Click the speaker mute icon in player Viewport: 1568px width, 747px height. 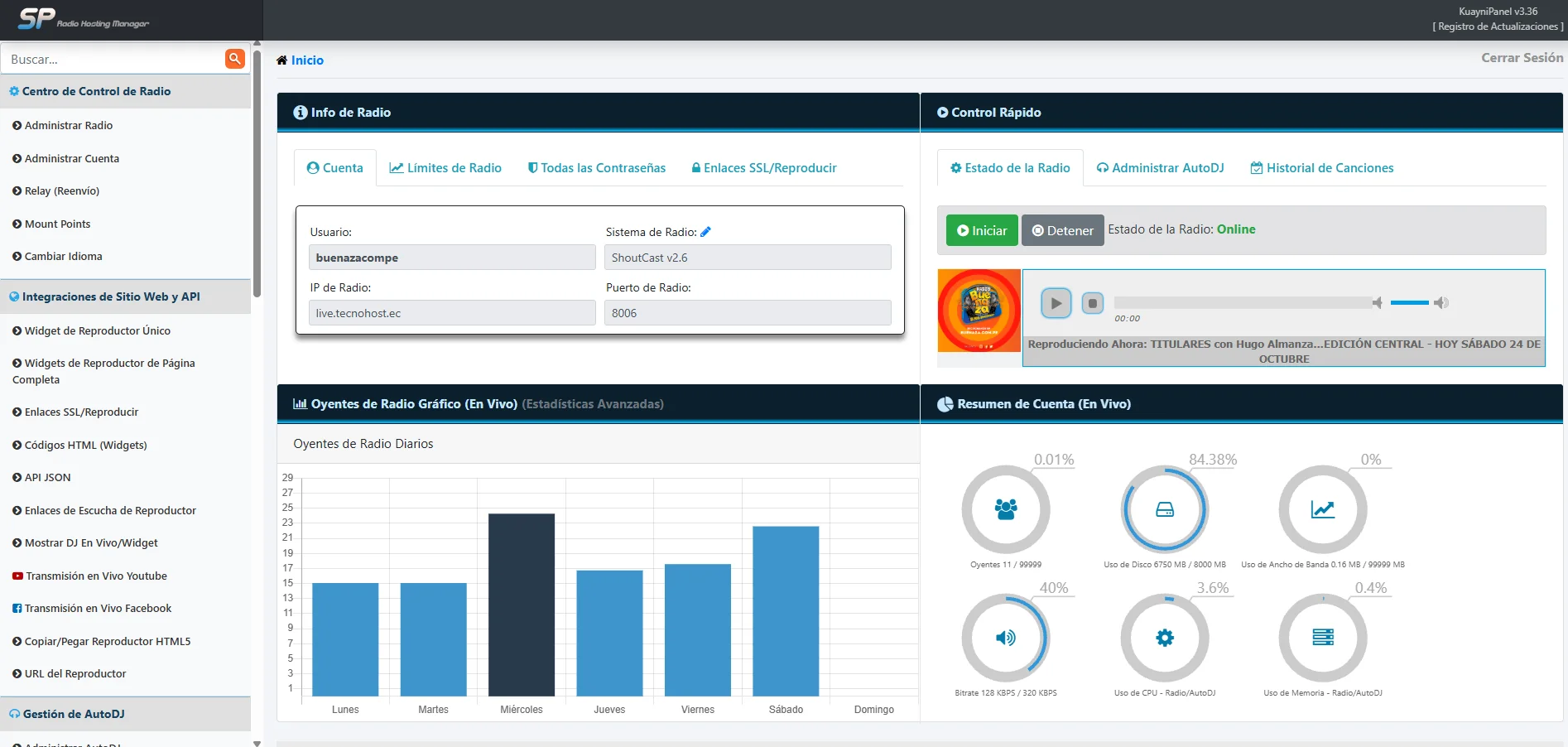[x=1377, y=303]
